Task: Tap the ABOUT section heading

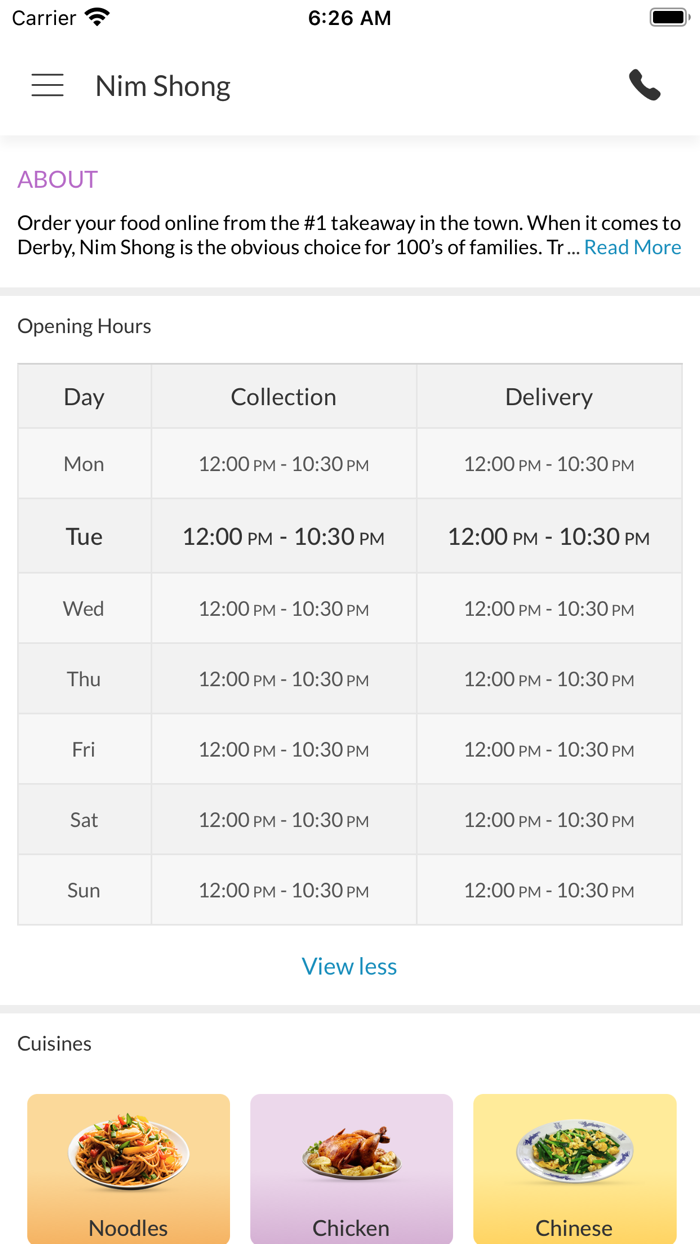Action: click(58, 180)
